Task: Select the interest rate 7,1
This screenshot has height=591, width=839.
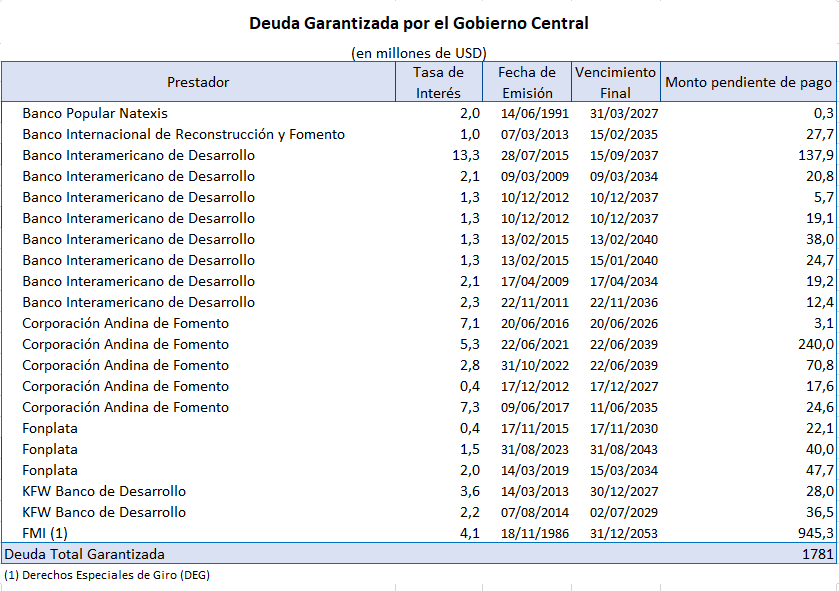Action: click(x=470, y=323)
